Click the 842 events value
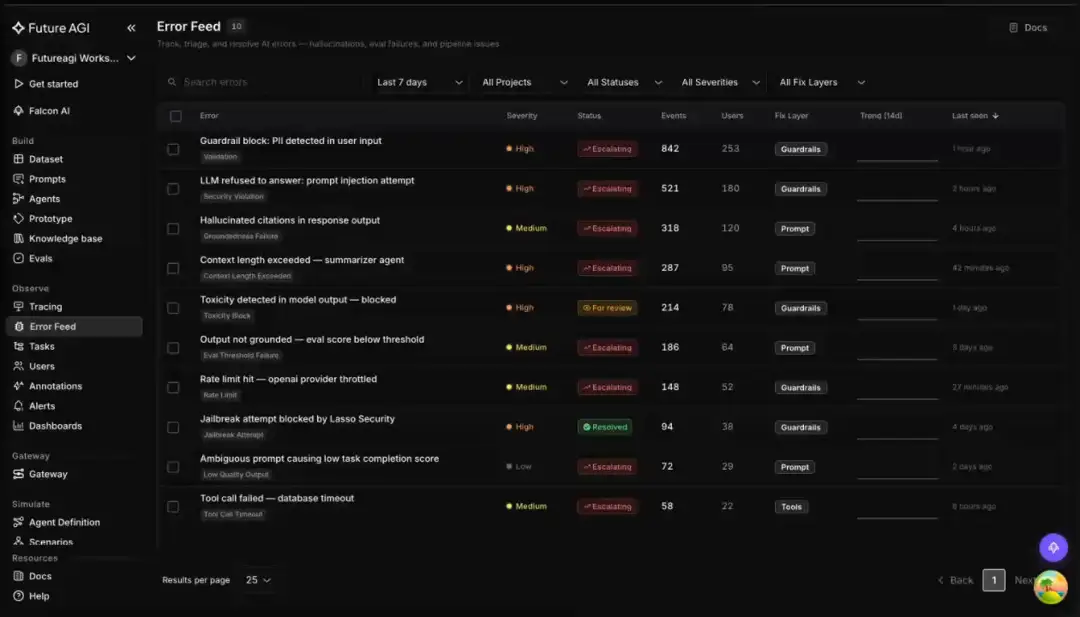Viewport: 1080px width, 617px height. [669, 149]
